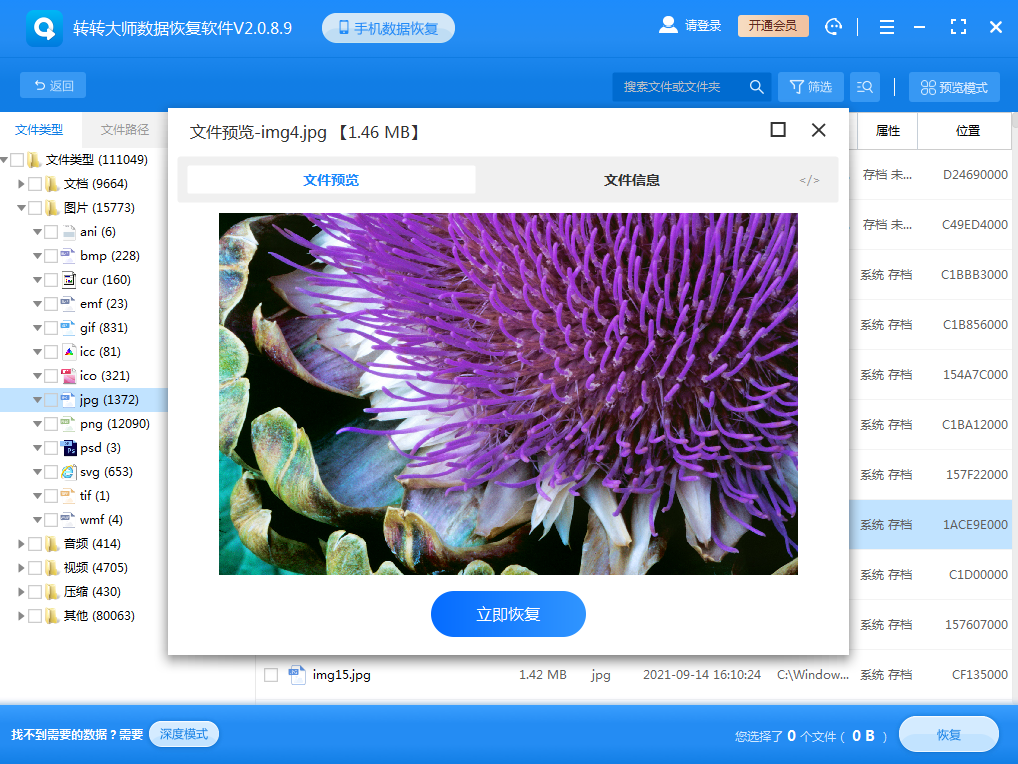The image size is (1018, 764).
Task: Click the list search toggle icon
Action: 865,87
